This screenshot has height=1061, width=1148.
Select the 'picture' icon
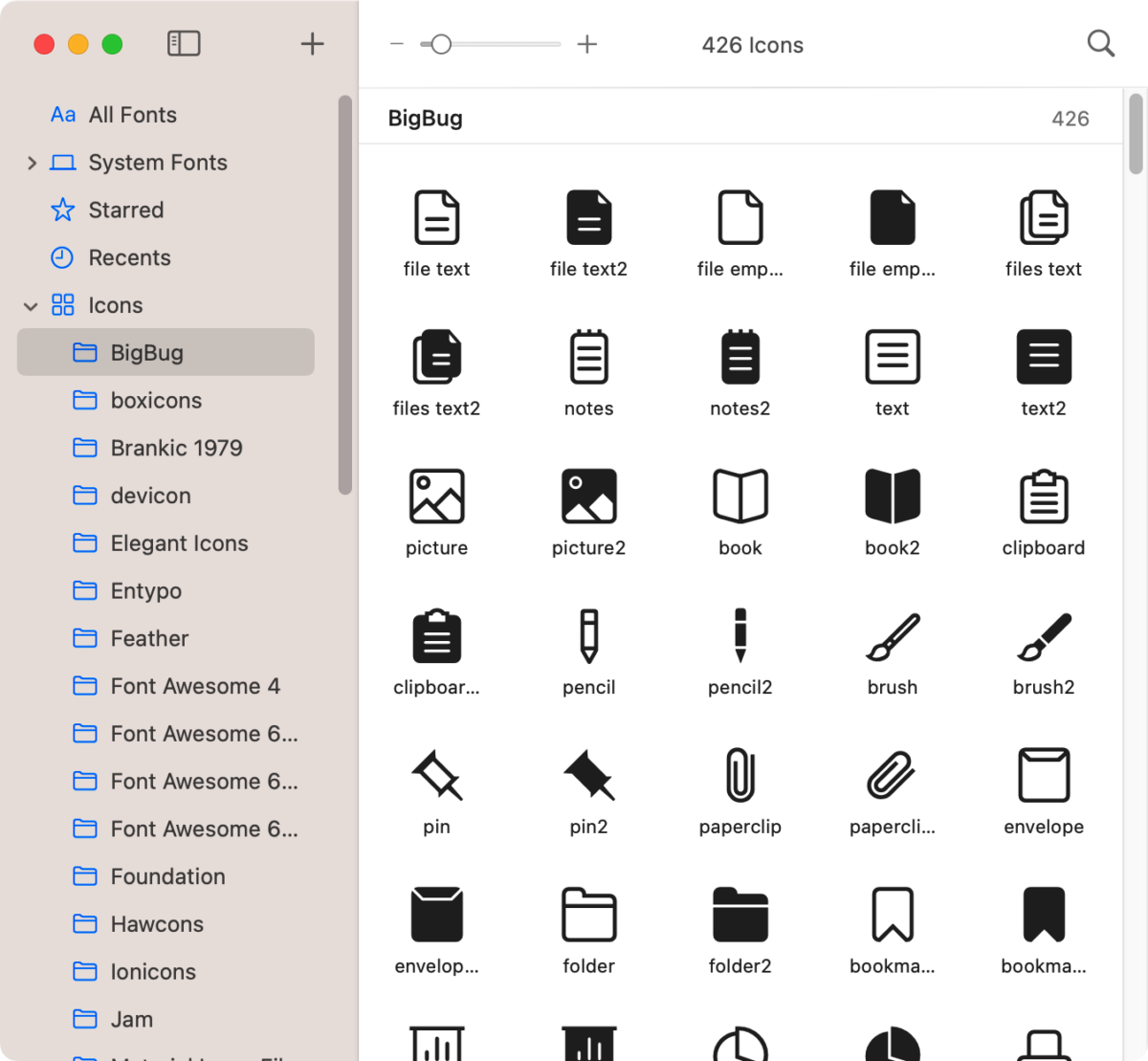point(436,497)
